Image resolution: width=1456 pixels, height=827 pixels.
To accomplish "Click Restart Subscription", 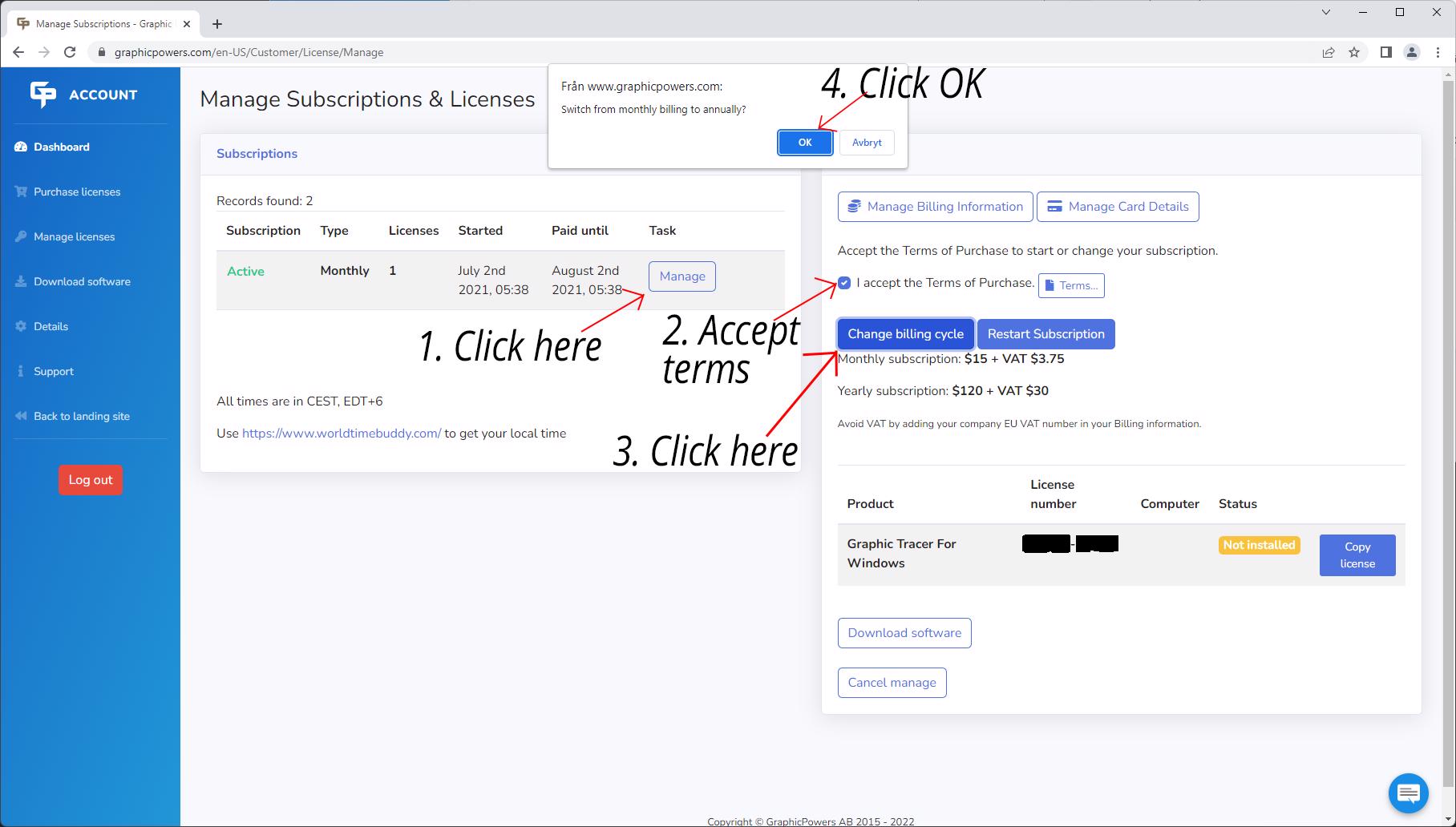I will point(1045,334).
